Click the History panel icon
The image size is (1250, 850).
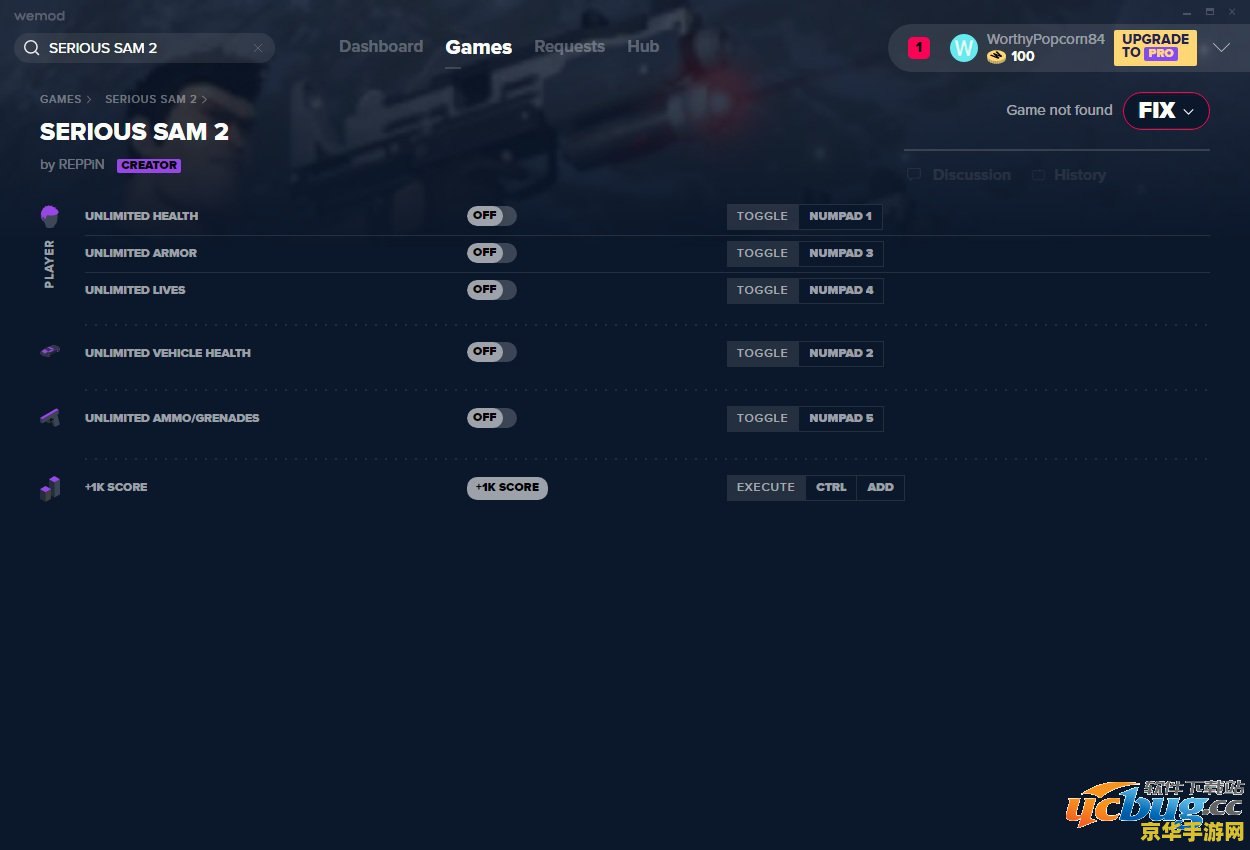(x=1038, y=175)
